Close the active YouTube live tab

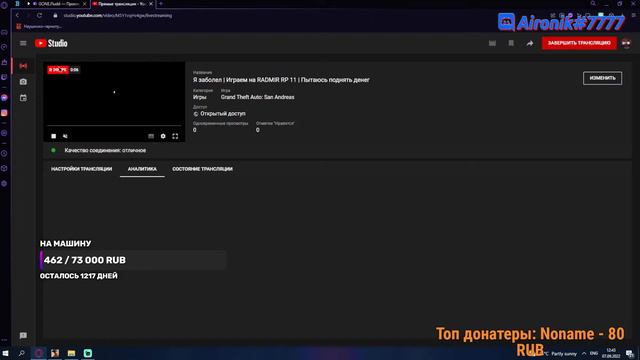(x=151, y=4)
